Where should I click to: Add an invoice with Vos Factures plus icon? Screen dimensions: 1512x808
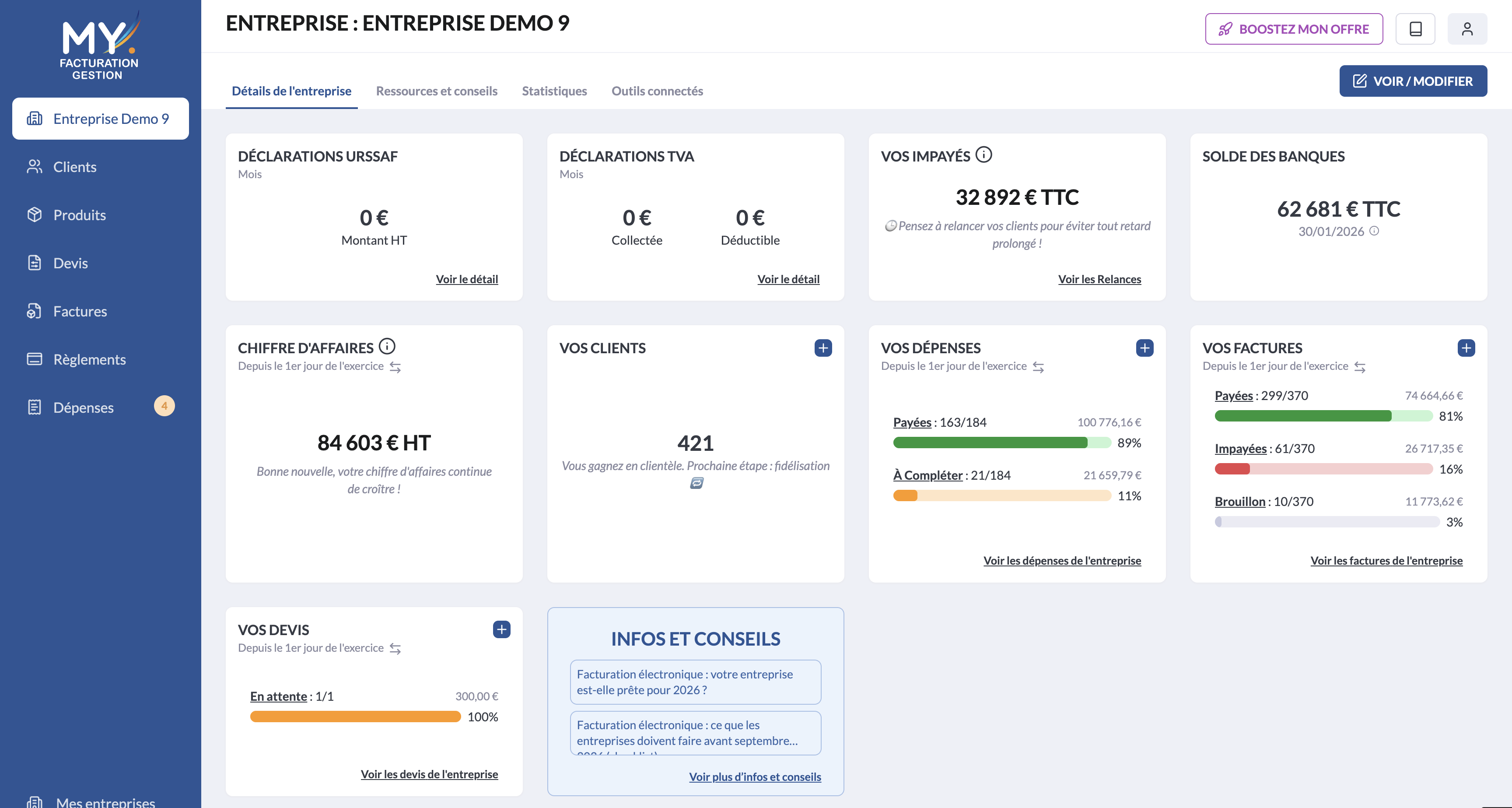point(1466,348)
